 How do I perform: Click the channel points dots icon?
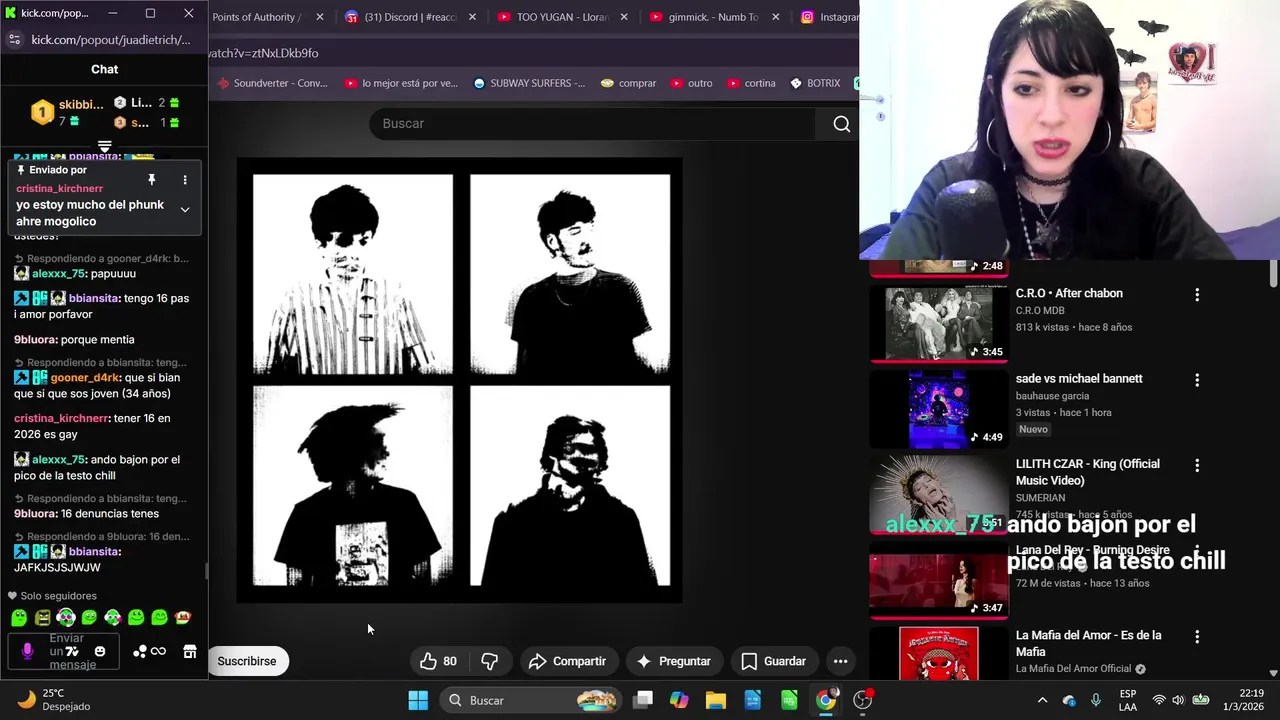point(140,652)
